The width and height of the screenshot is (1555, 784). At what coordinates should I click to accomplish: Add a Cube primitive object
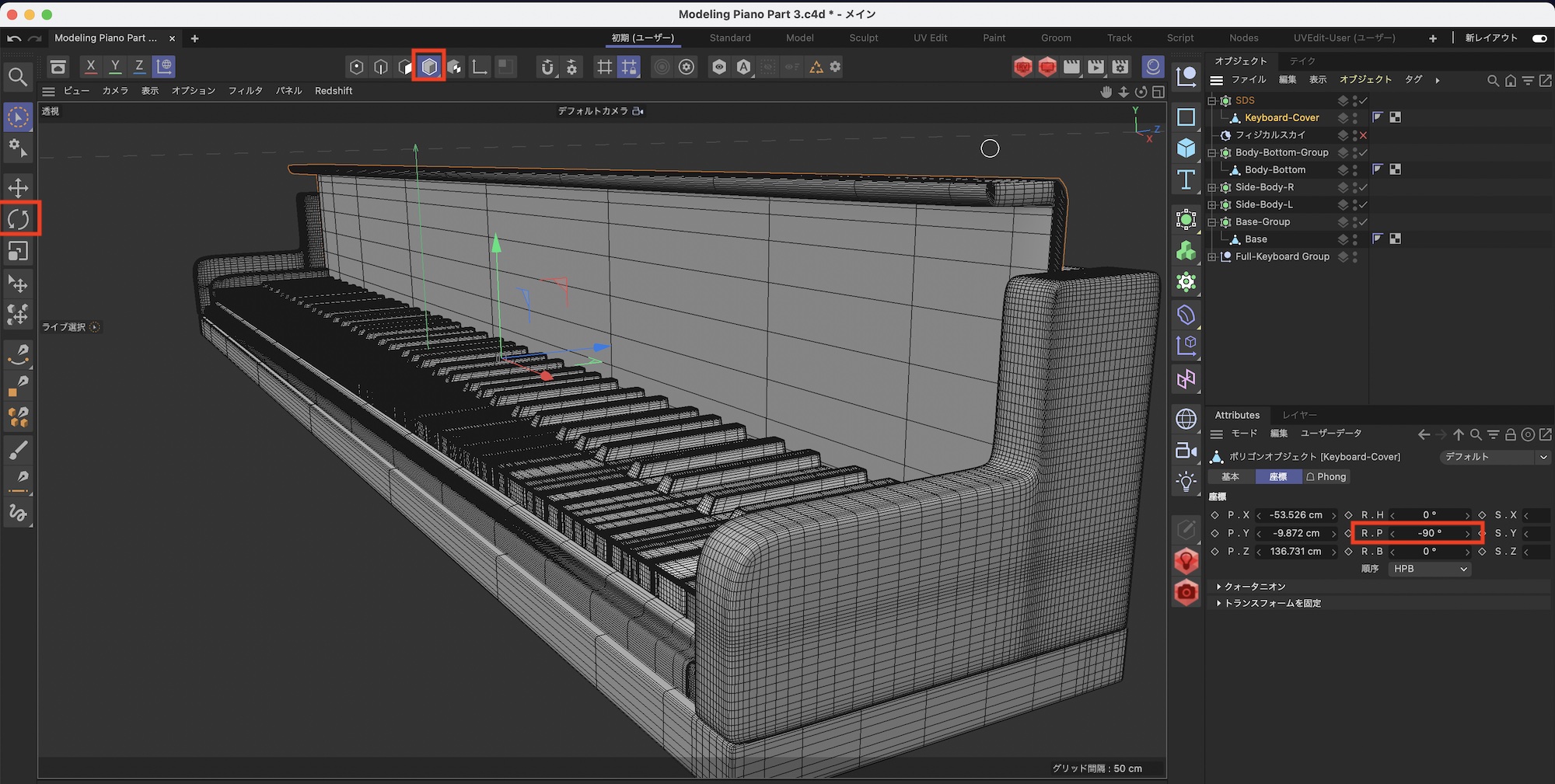point(1186,148)
